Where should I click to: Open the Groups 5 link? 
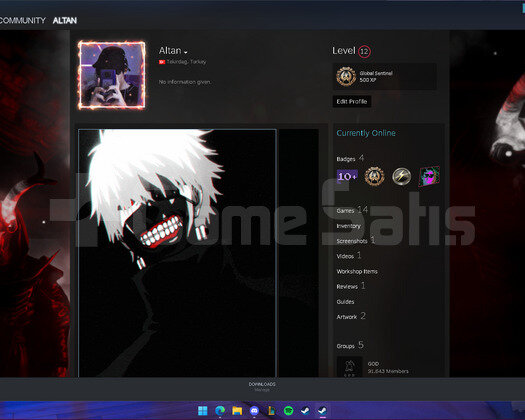350,345
